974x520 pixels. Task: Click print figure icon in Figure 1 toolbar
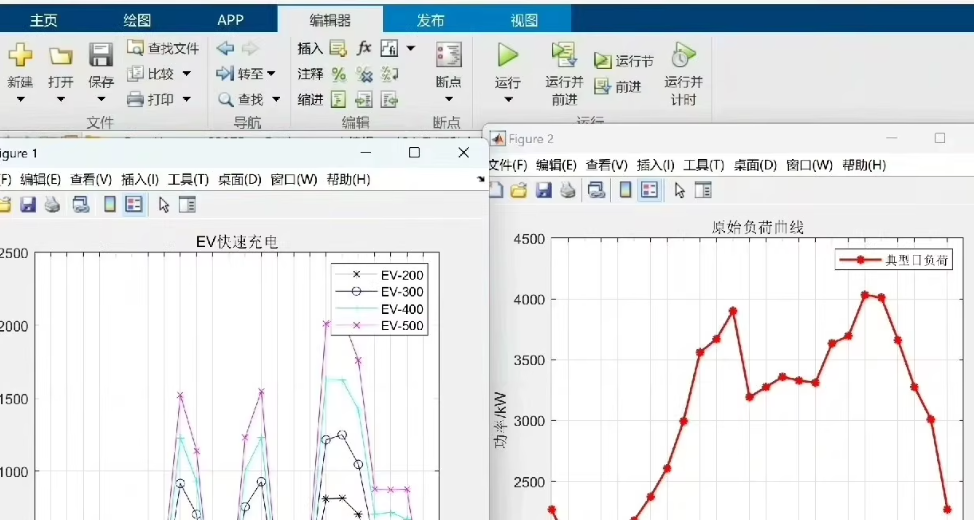point(52,204)
